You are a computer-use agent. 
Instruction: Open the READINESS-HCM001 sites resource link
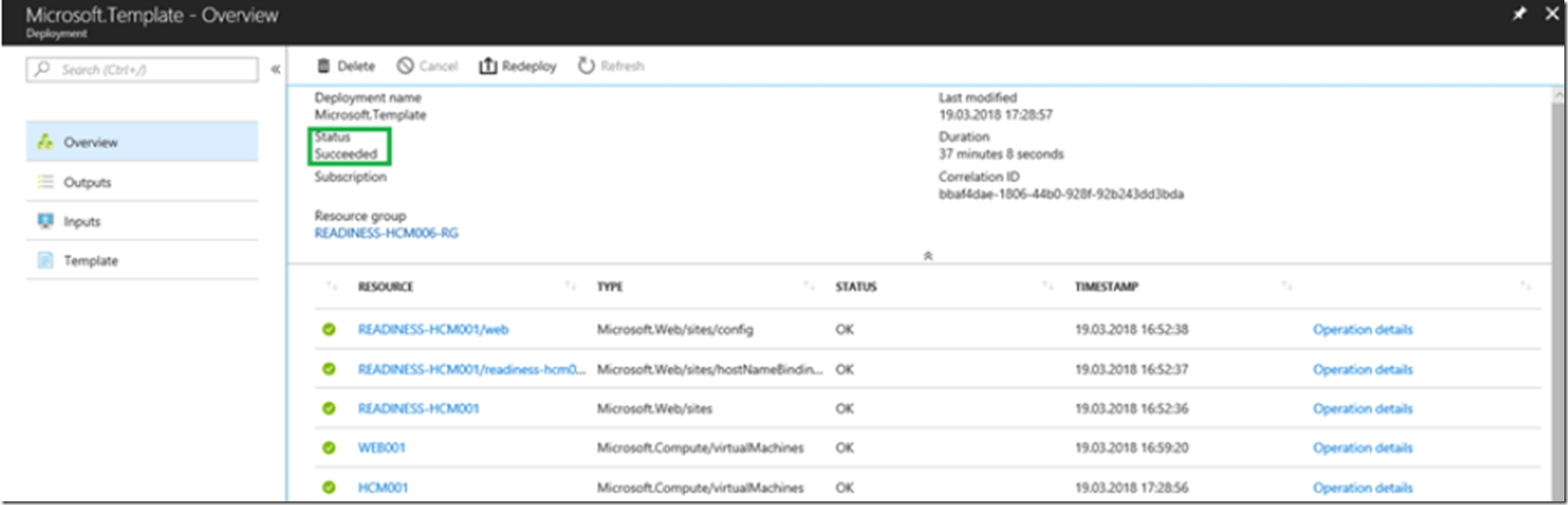[418, 409]
